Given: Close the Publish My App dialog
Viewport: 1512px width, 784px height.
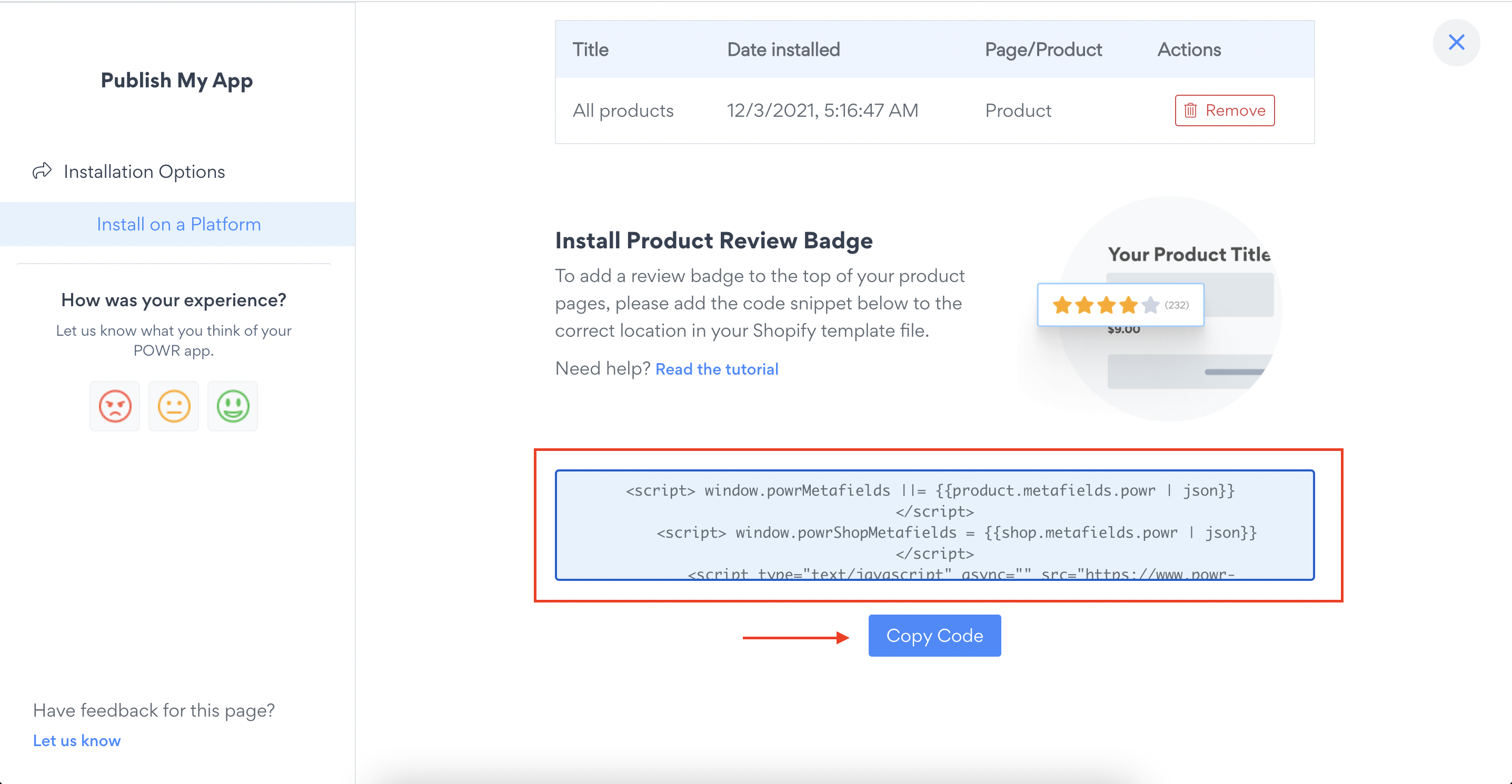Looking at the screenshot, I should pyautogui.click(x=1456, y=42).
